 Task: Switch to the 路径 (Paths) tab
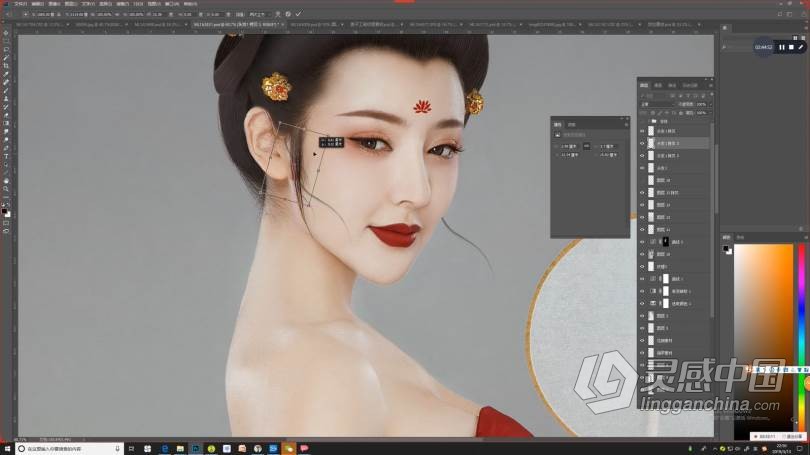tap(672, 85)
